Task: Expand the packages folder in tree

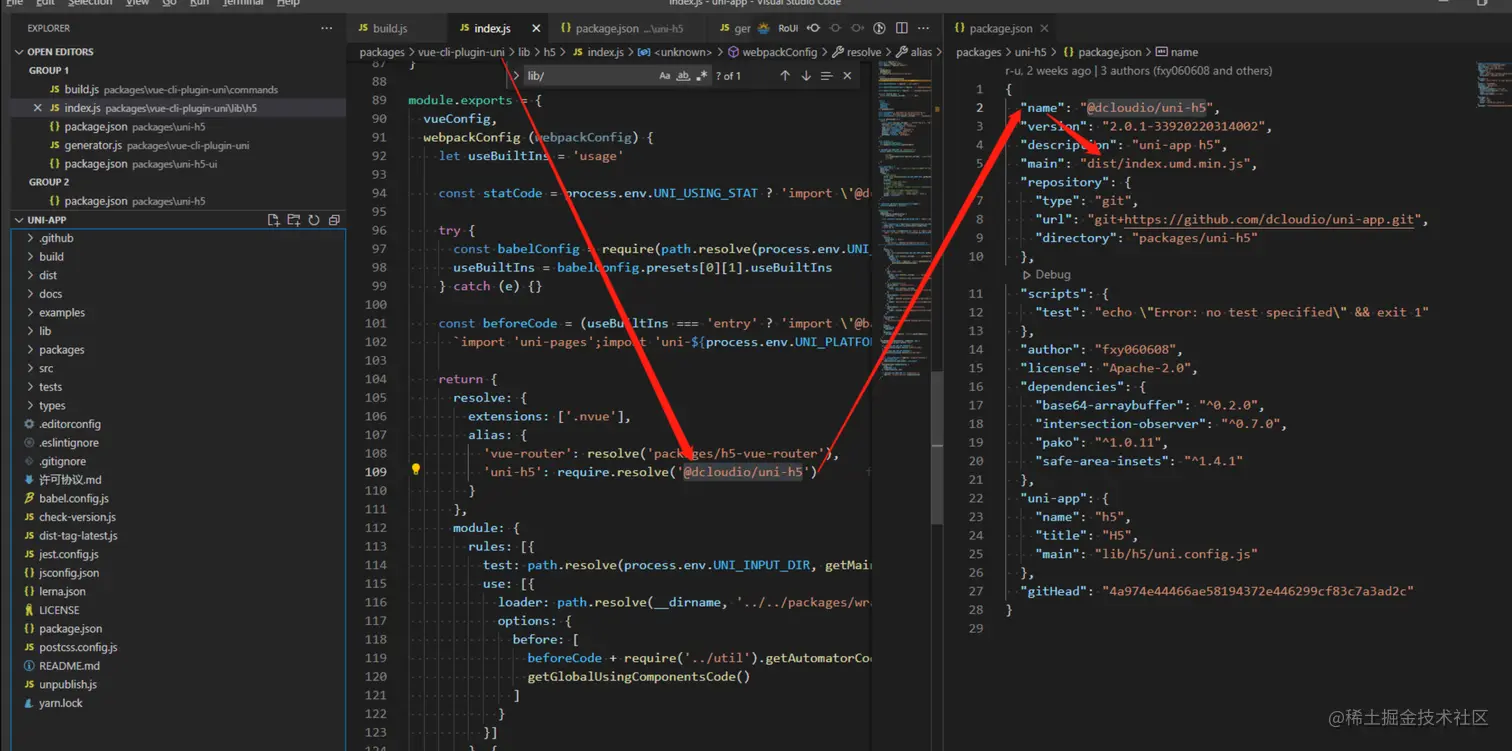Action: tap(61, 350)
